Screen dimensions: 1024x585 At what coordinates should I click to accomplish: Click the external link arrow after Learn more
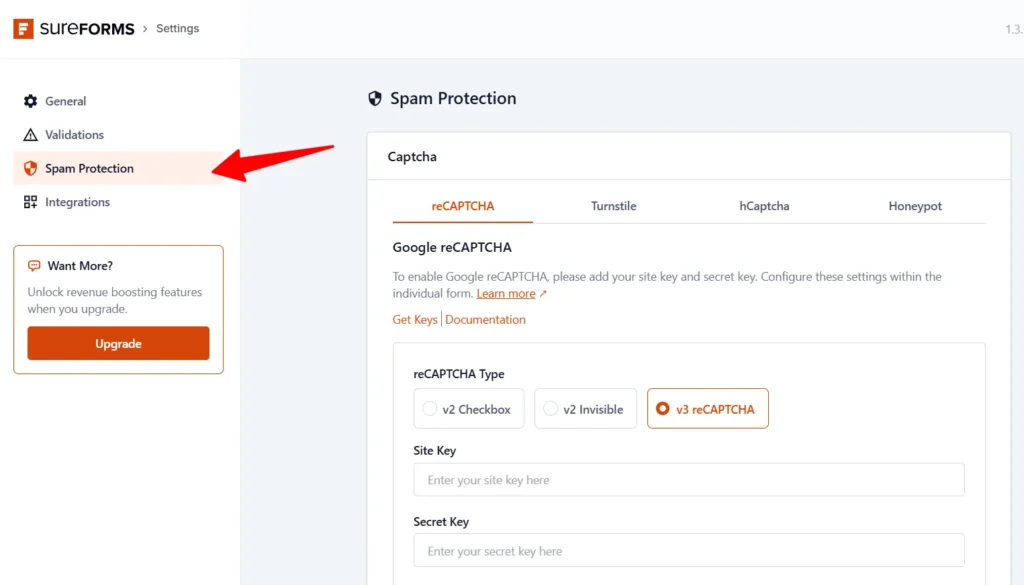pos(543,292)
